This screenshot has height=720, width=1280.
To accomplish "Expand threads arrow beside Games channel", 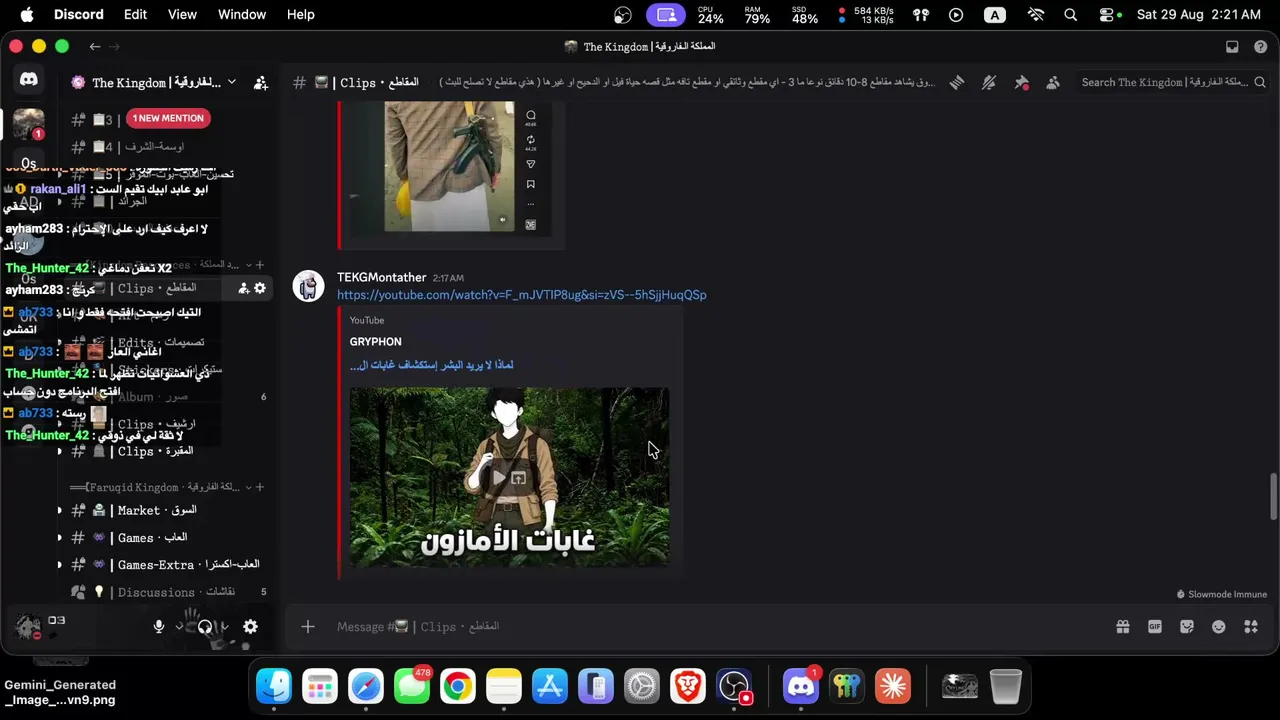I will (x=59, y=537).
